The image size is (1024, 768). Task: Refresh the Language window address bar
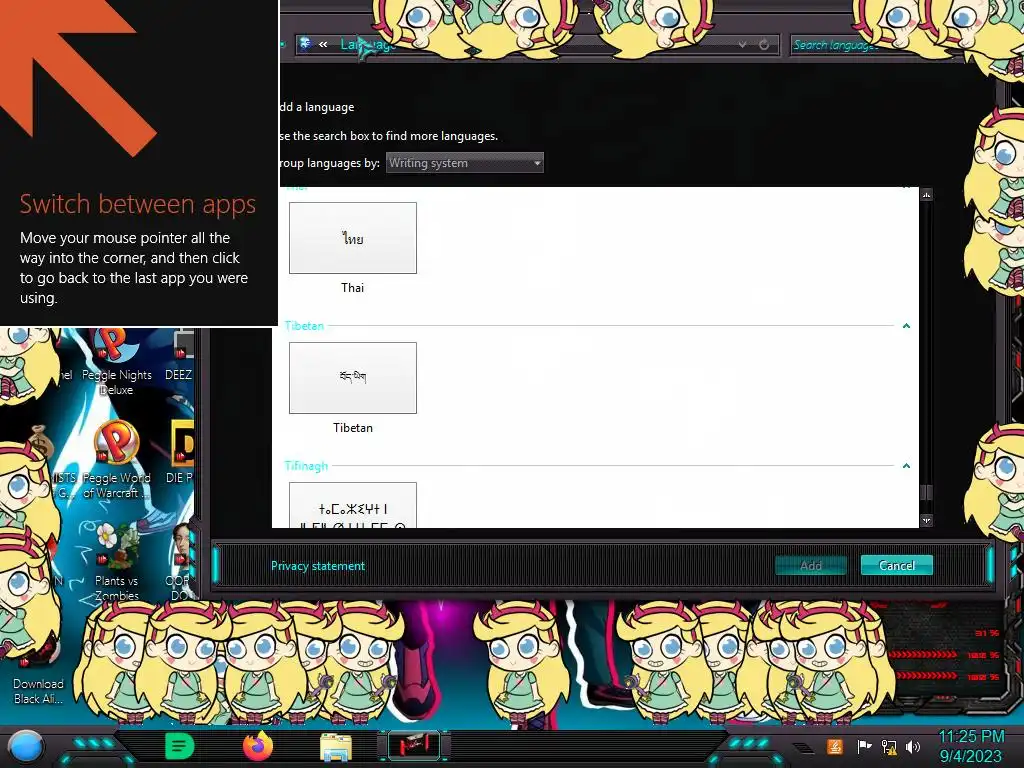tap(764, 45)
